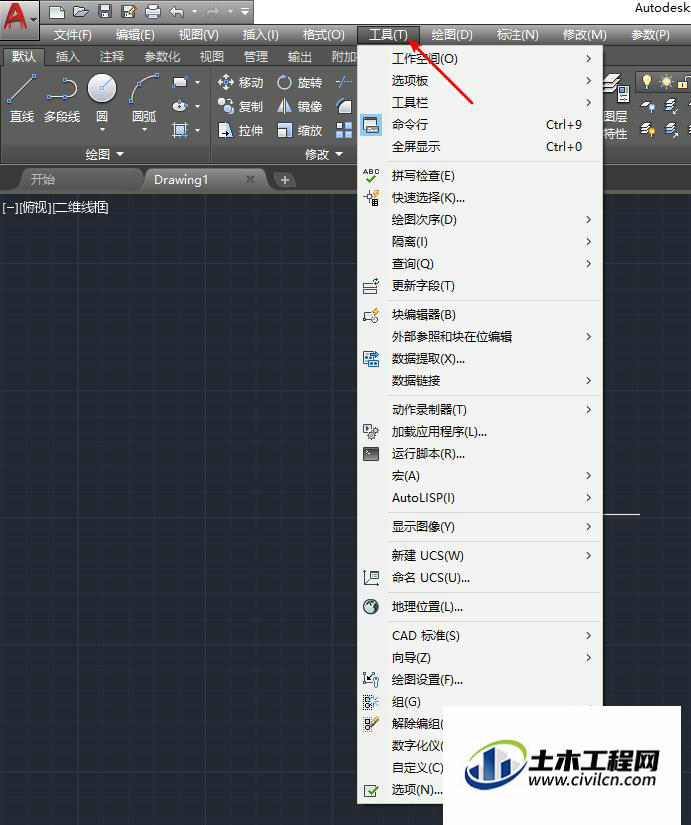Click the Undo arrow icon
This screenshot has height=825, width=691.
click(x=177, y=11)
